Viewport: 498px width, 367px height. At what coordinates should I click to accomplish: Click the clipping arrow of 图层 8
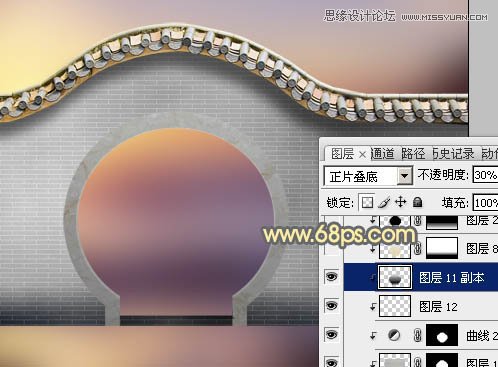(x=372, y=249)
